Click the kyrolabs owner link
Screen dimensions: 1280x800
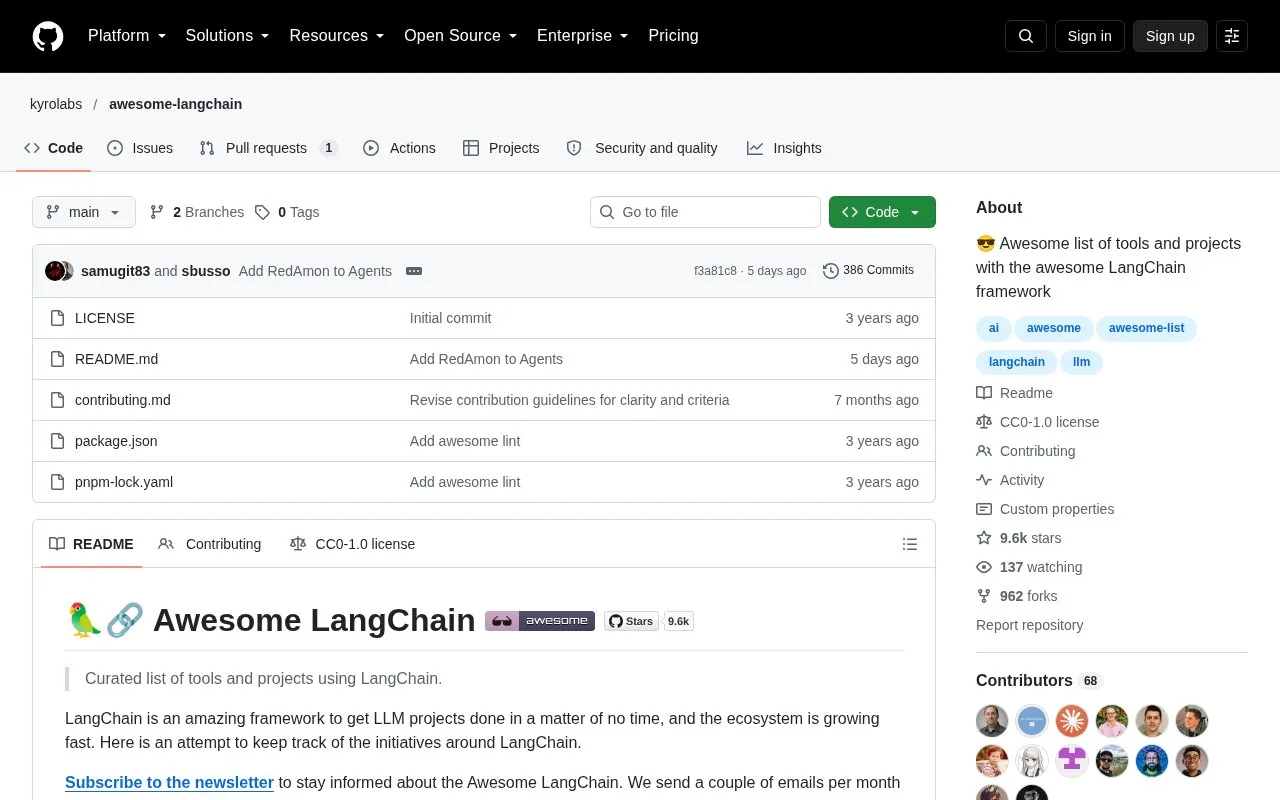56,104
